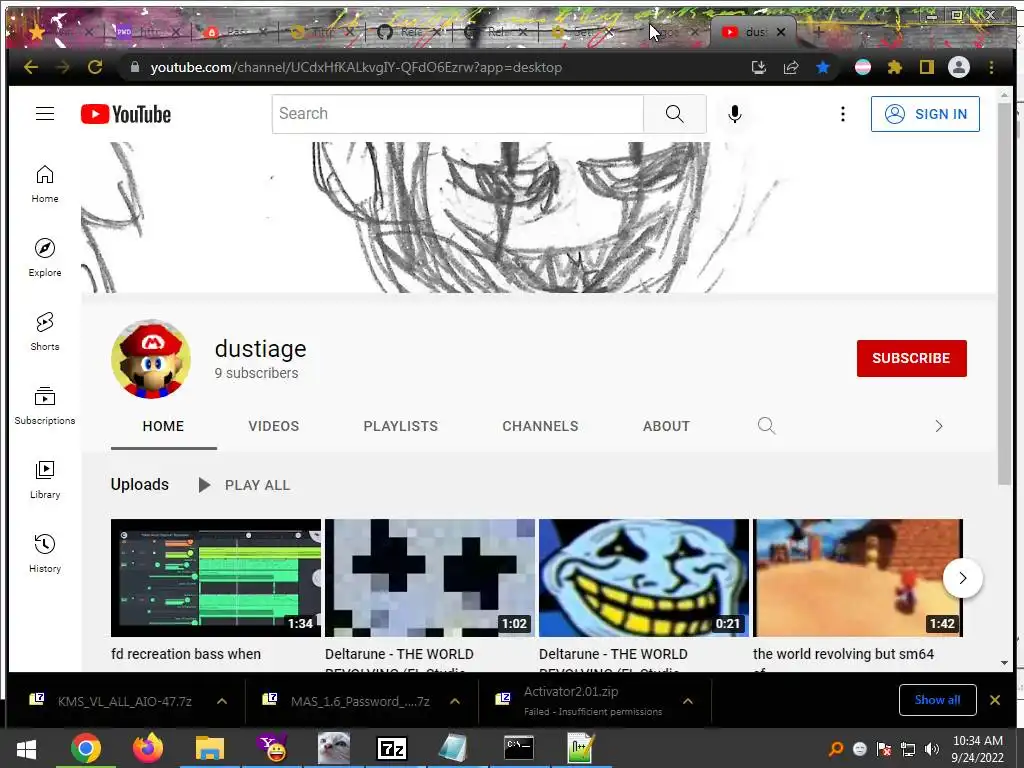This screenshot has height=768, width=1024.
Task: Open Subscriptions in the sidebar
Action: 44,406
